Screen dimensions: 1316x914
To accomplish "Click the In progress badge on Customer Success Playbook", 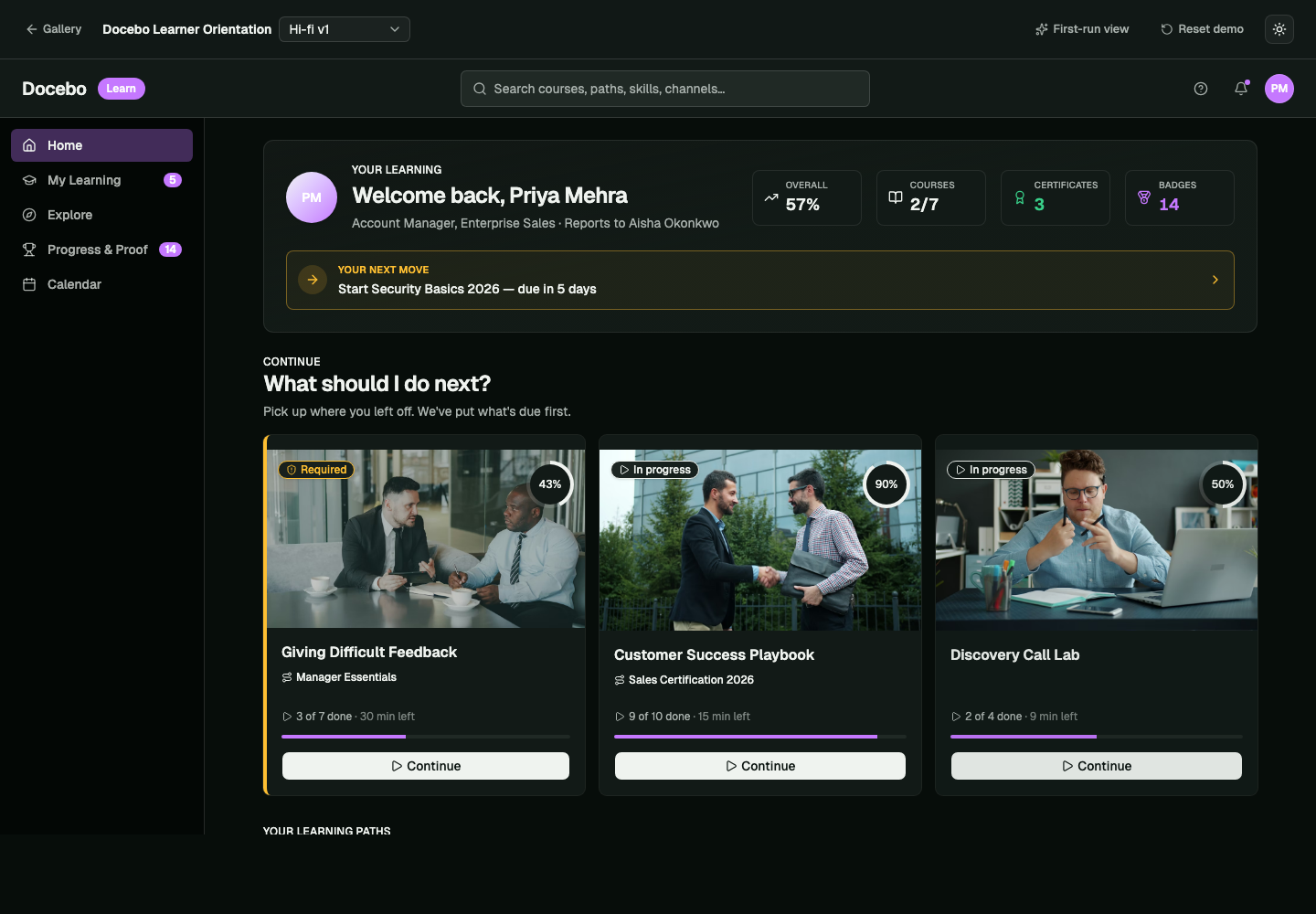I will point(655,470).
